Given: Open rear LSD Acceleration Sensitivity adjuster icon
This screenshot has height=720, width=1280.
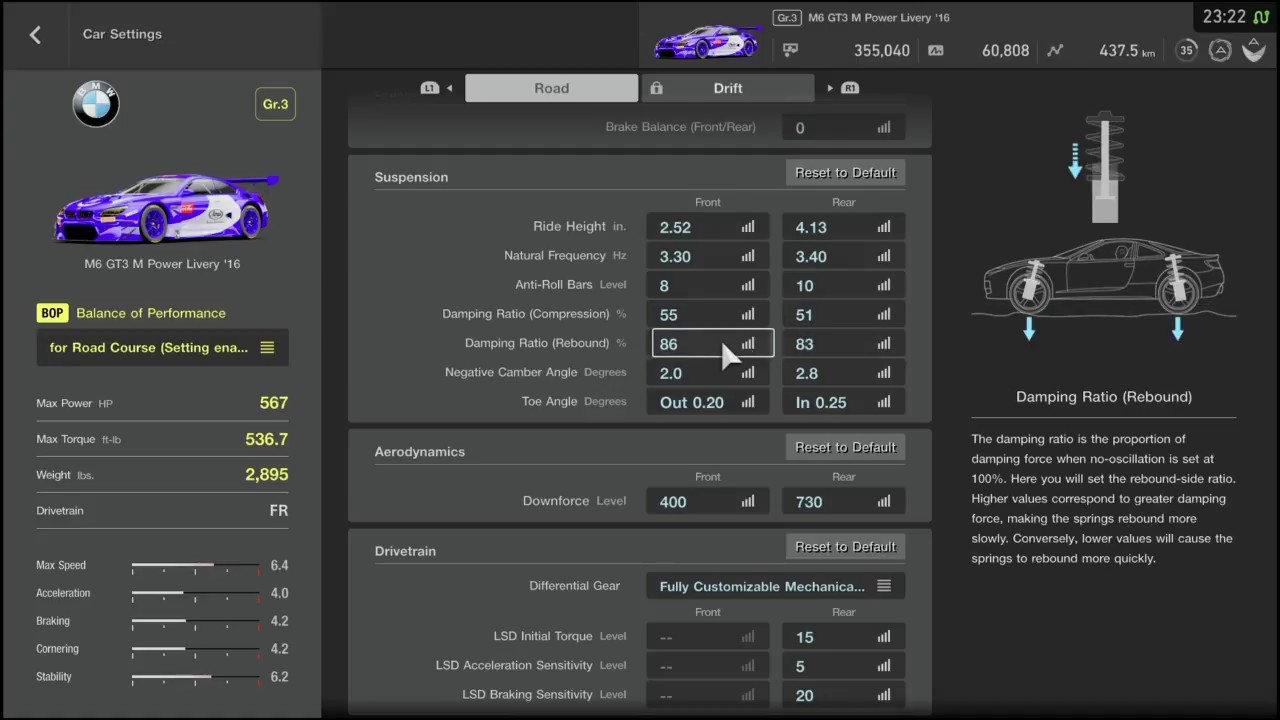Looking at the screenshot, I should [x=884, y=666].
